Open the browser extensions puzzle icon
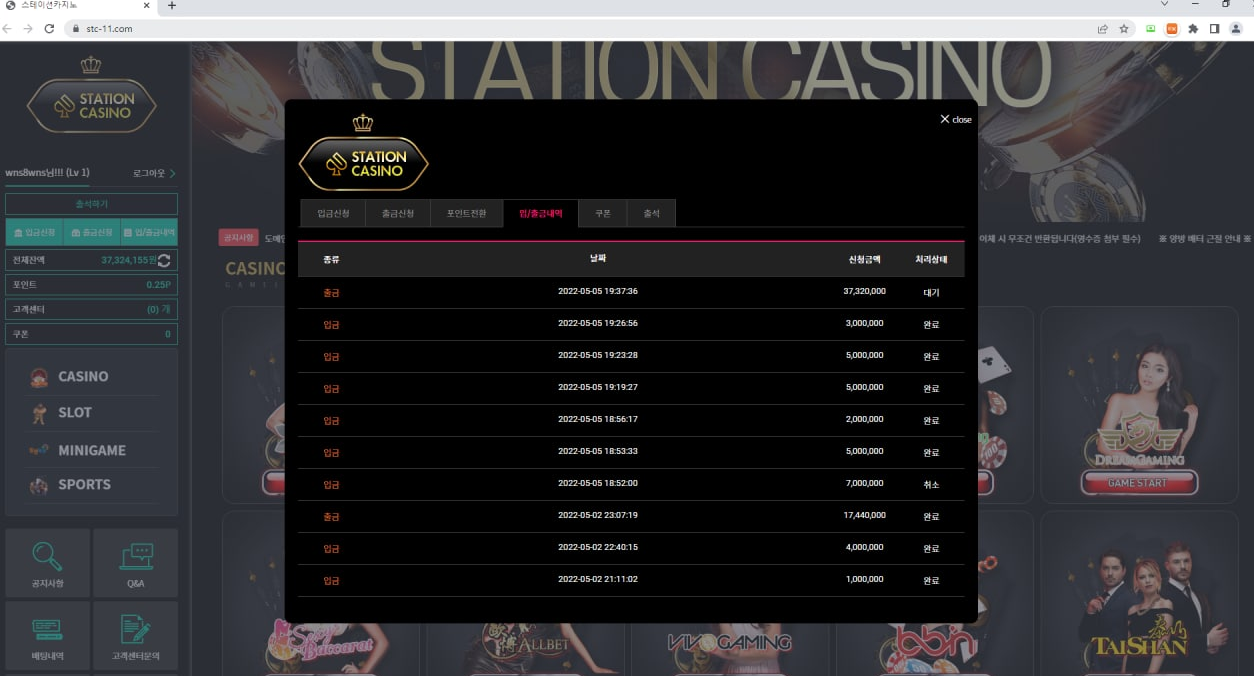 1193,29
